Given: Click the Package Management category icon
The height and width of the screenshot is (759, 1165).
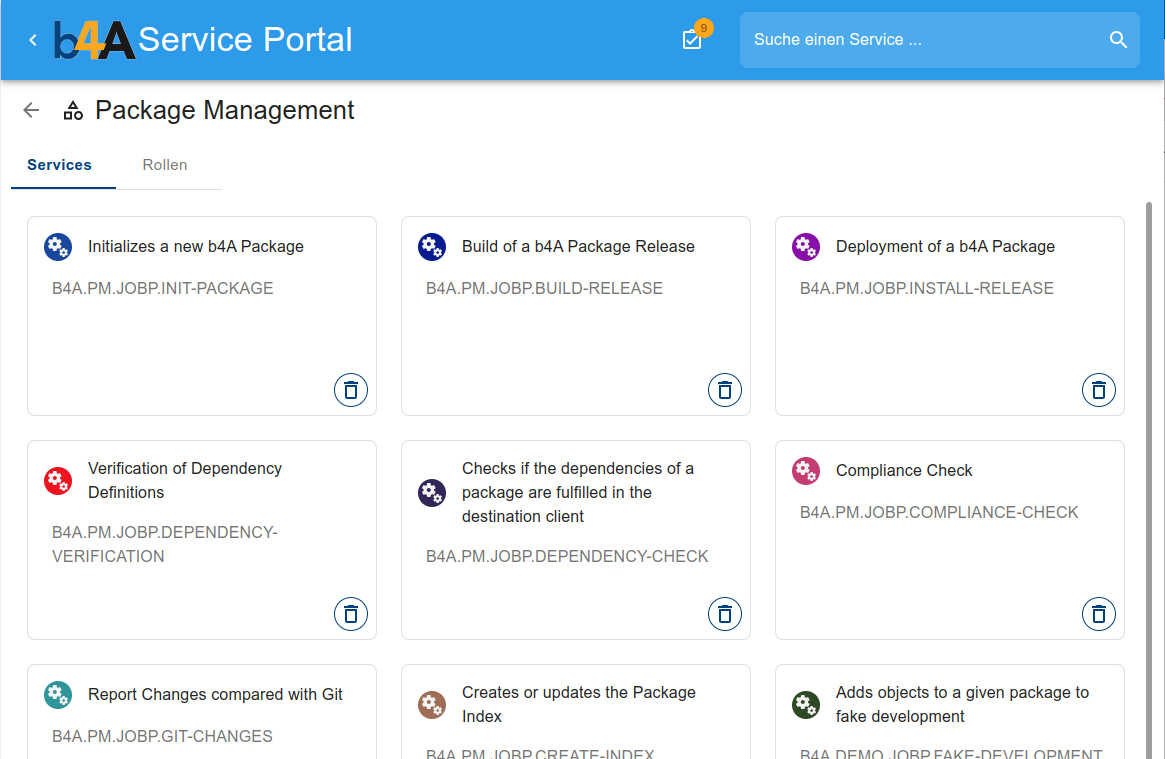Looking at the screenshot, I should pos(72,111).
